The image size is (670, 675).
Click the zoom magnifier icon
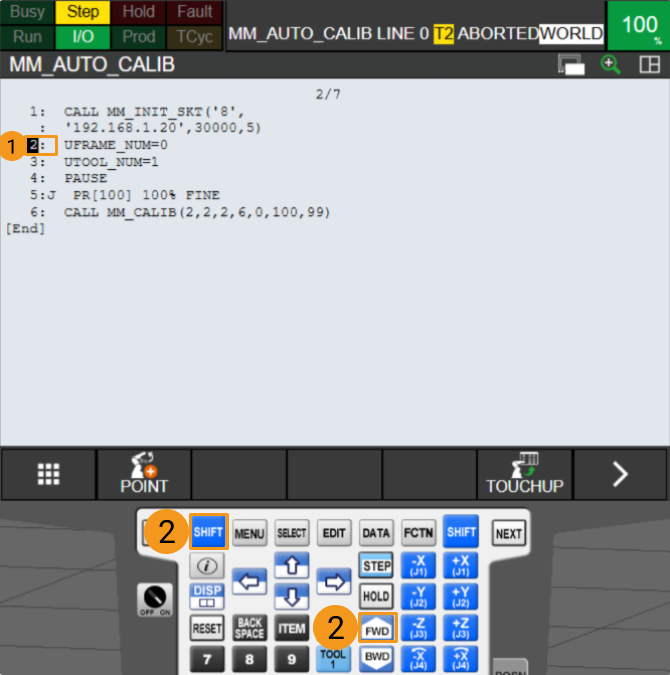point(610,65)
